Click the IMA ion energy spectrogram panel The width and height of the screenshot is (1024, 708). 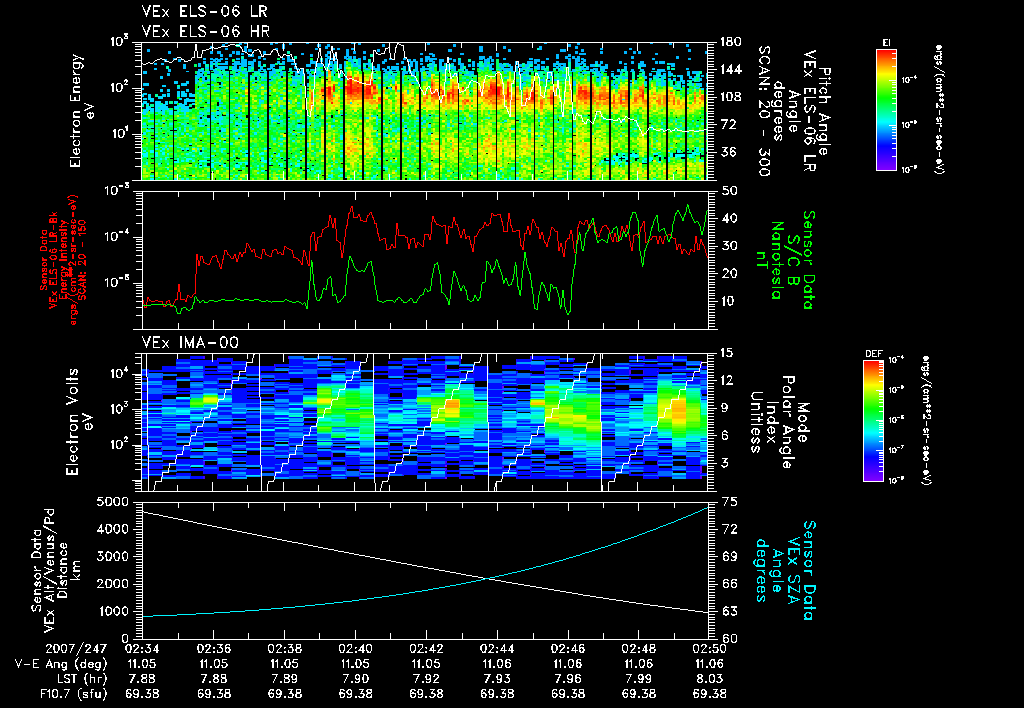pos(424,422)
